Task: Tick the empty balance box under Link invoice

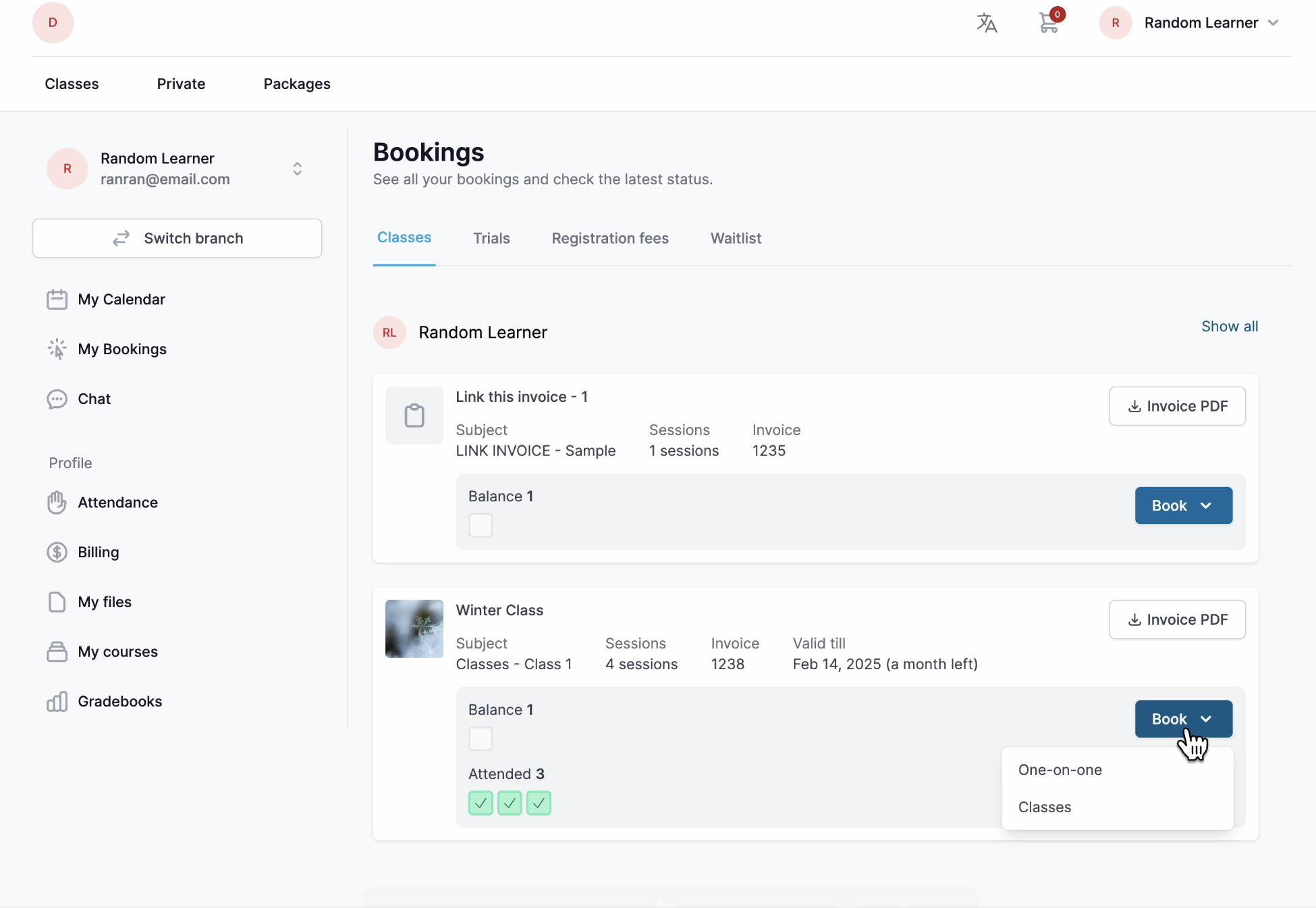Action: 481,526
